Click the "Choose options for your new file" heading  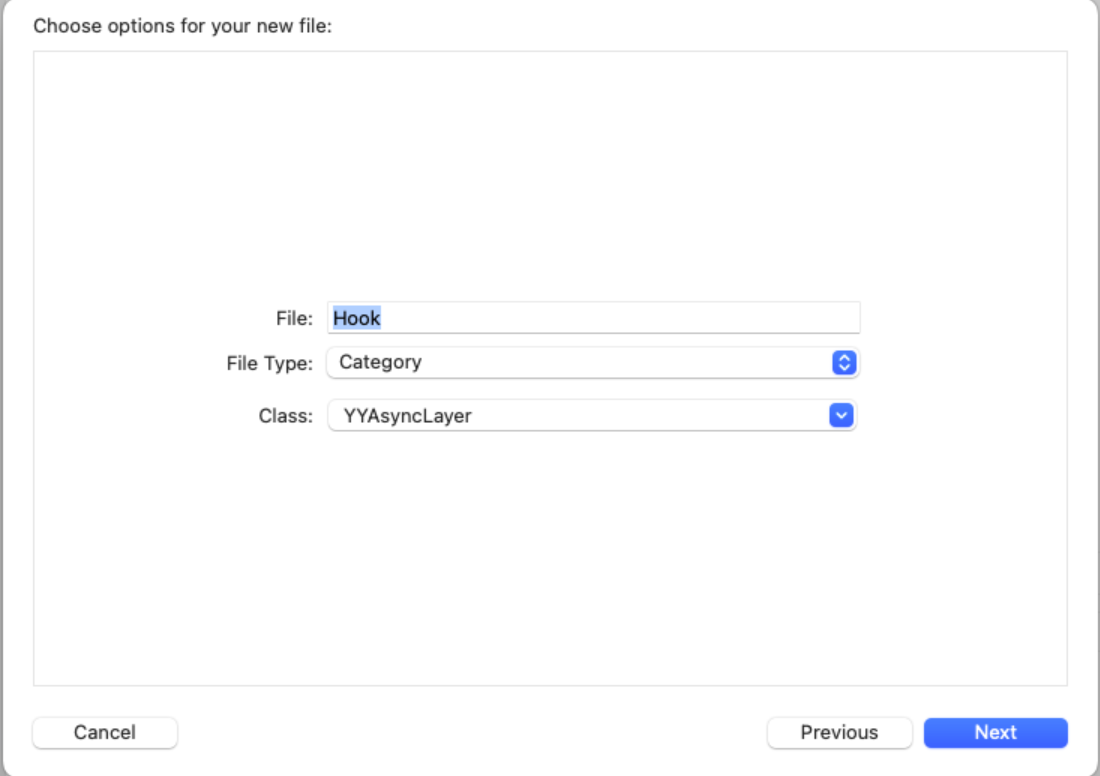[182, 26]
